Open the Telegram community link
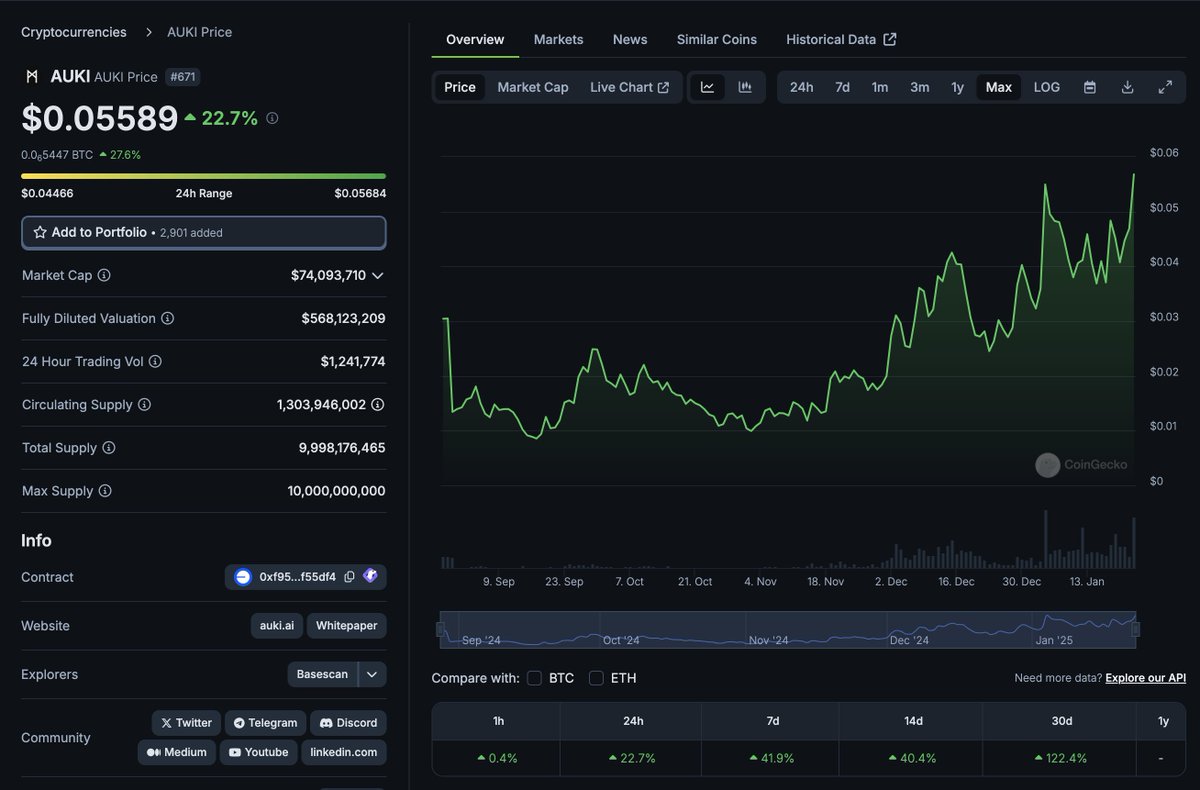The width and height of the screenshot is (1200, 790). click(x=265, y=723)
